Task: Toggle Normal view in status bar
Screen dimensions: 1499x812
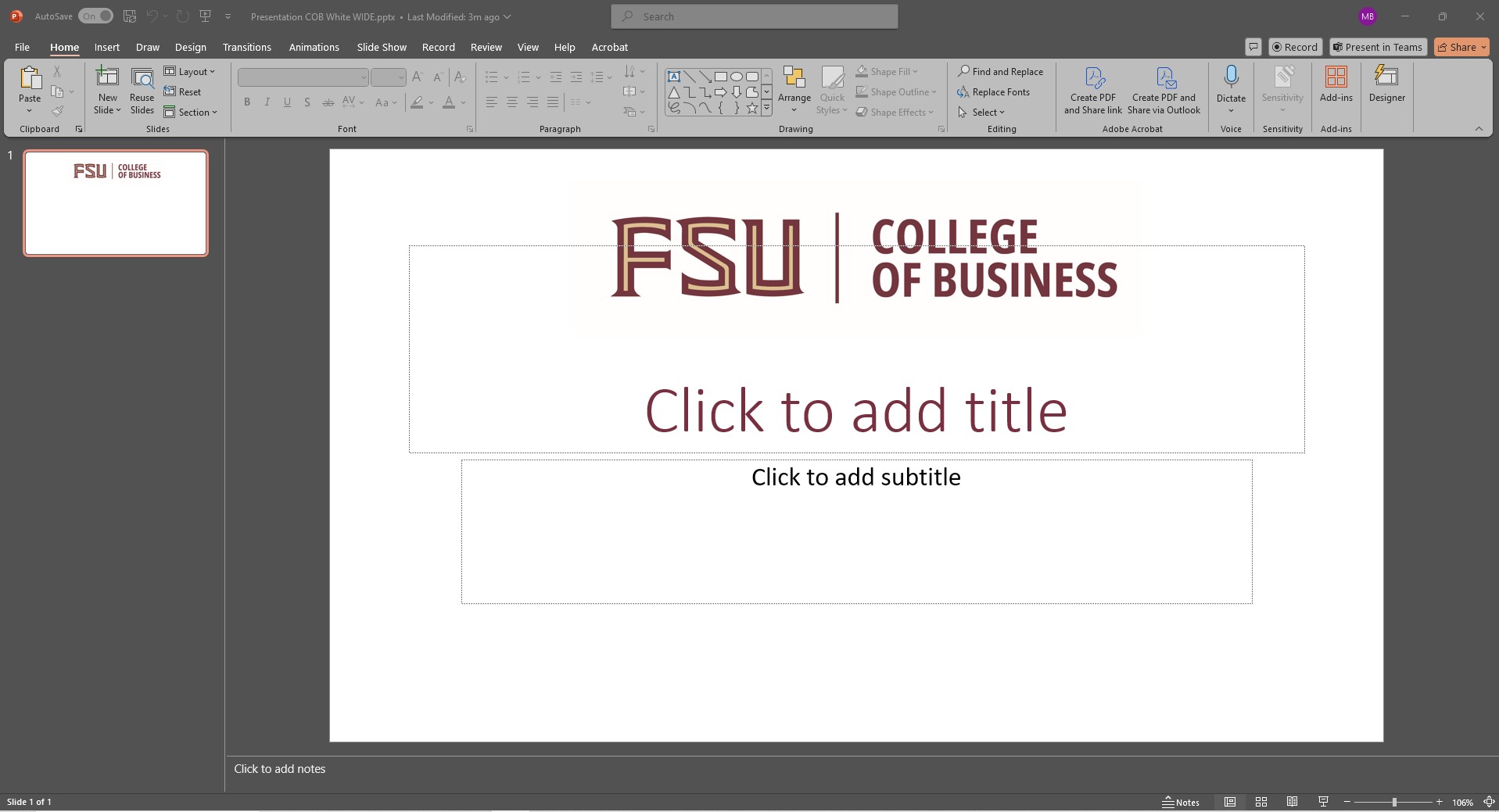Action: point(1230,802)
